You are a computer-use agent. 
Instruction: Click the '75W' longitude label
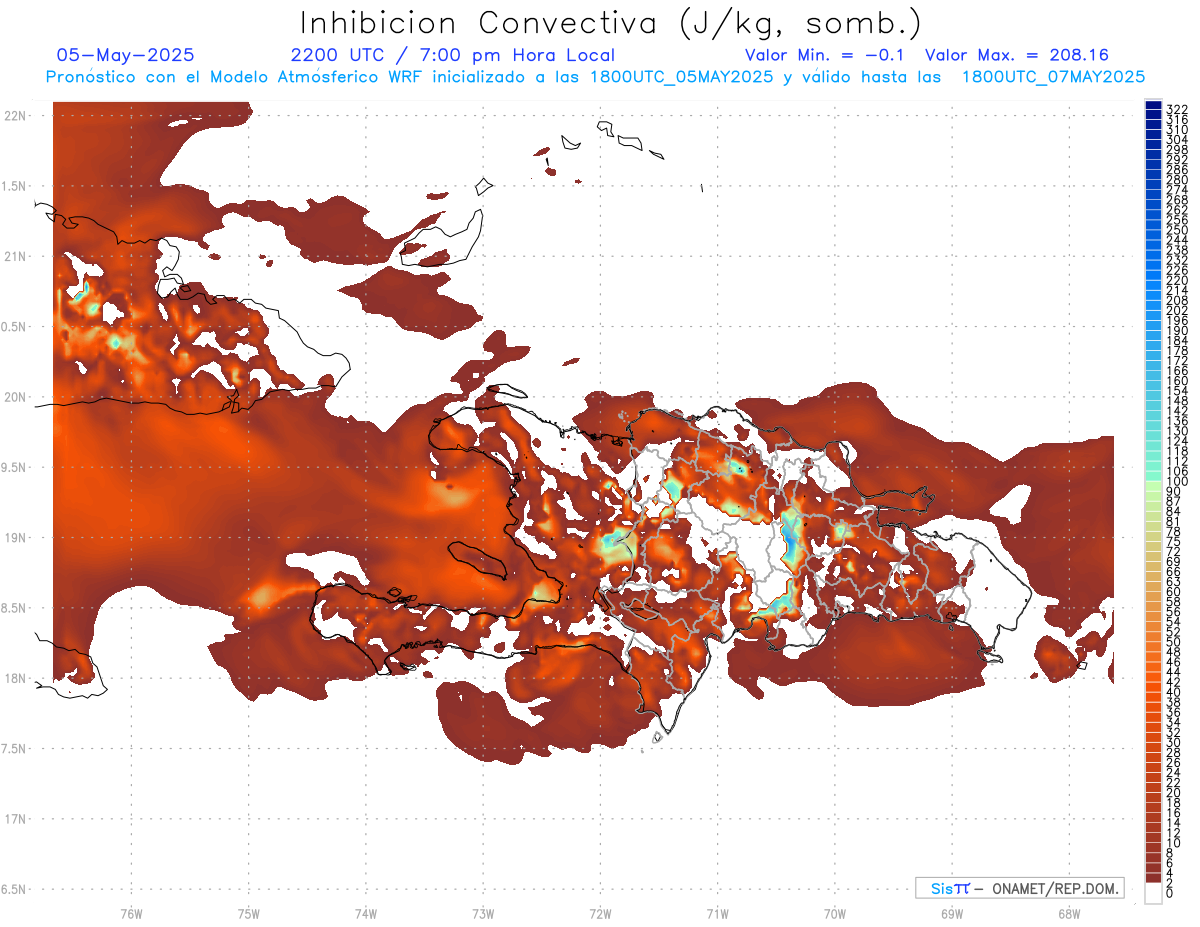click(x=249, y=913)
